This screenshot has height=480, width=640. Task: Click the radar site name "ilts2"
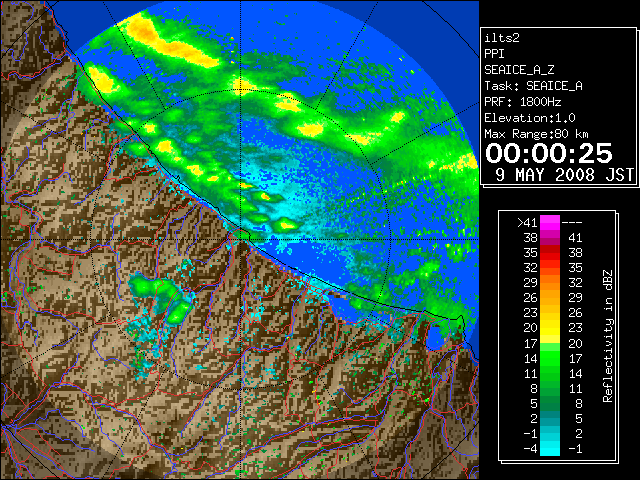pyautogui.click(x=502, y=38)
